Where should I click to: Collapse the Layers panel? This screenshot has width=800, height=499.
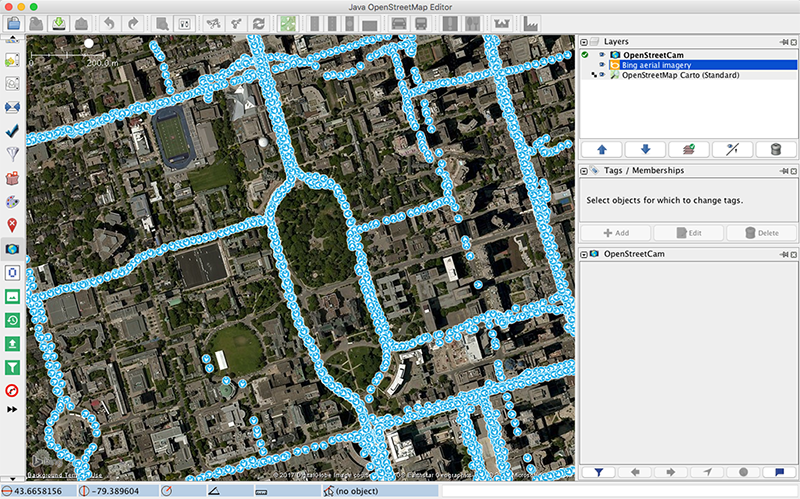586,41
